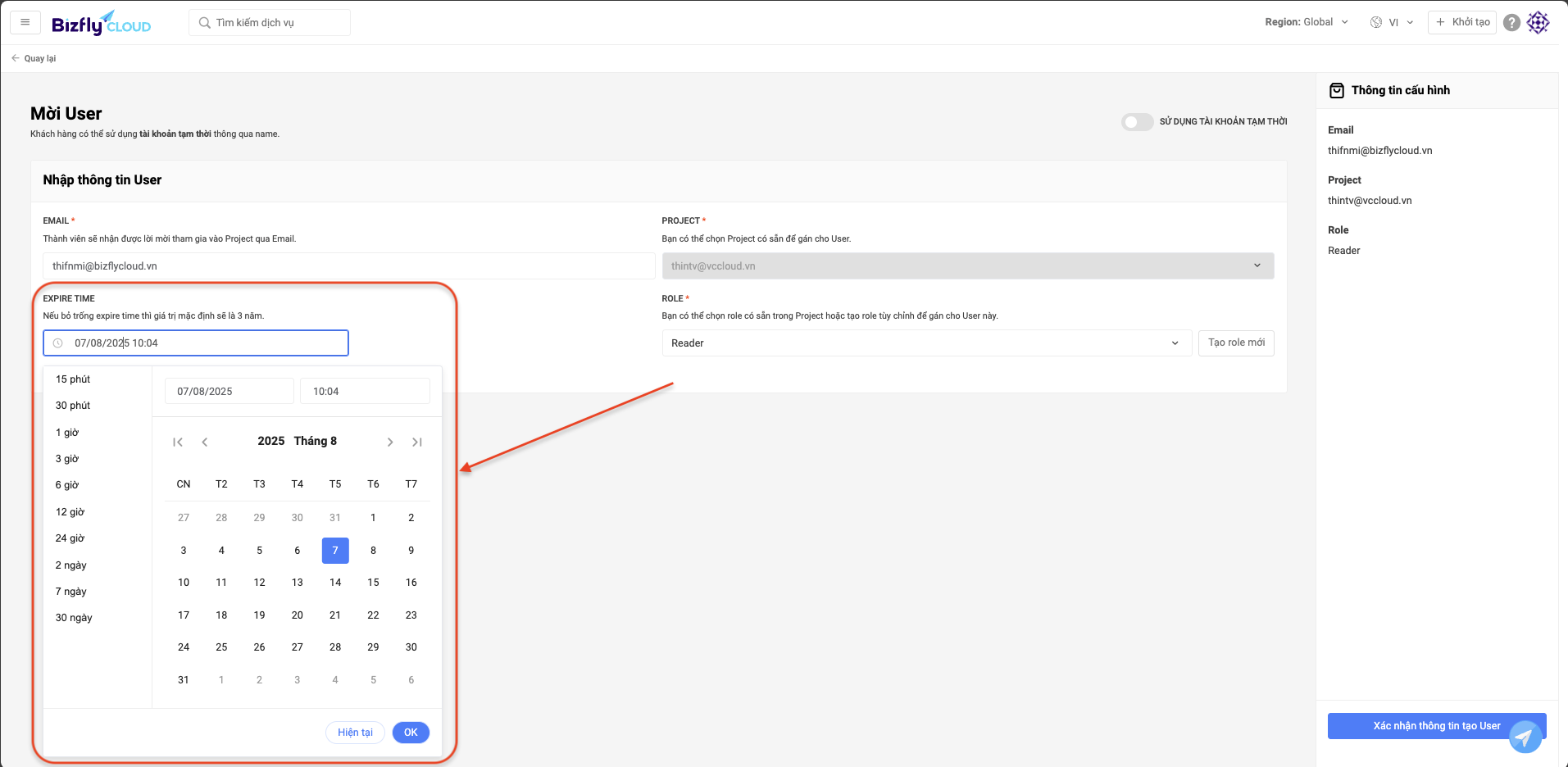1568x767 pixels.
Task: Expand the Region Global dropdown
Action: pyautogui.click(x=1307, y=22)
